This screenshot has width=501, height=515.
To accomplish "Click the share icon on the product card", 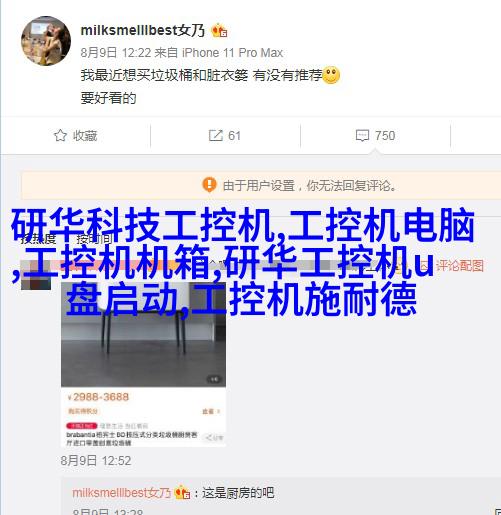I will pyautogui.click(x=213, y=437).
